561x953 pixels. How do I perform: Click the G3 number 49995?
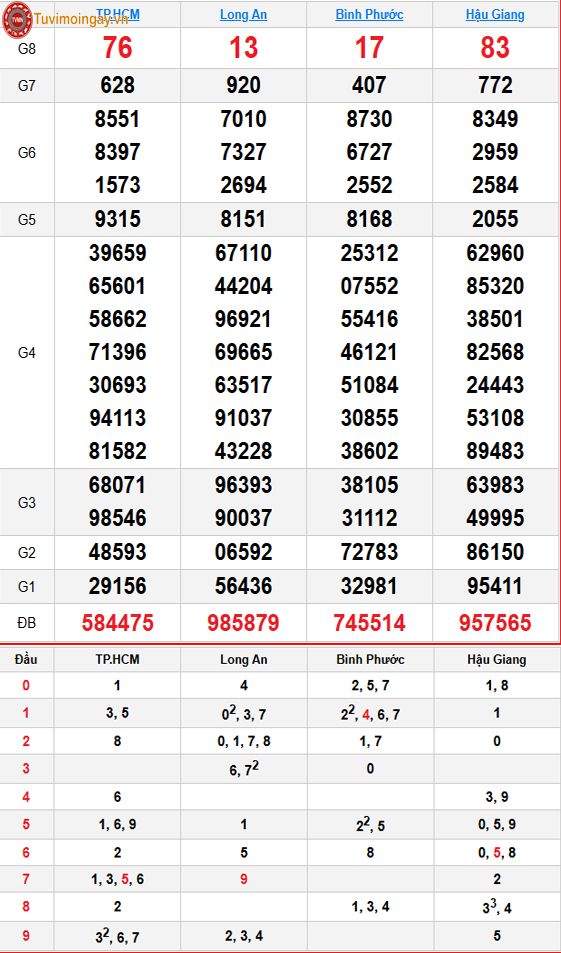coord(495,518)
